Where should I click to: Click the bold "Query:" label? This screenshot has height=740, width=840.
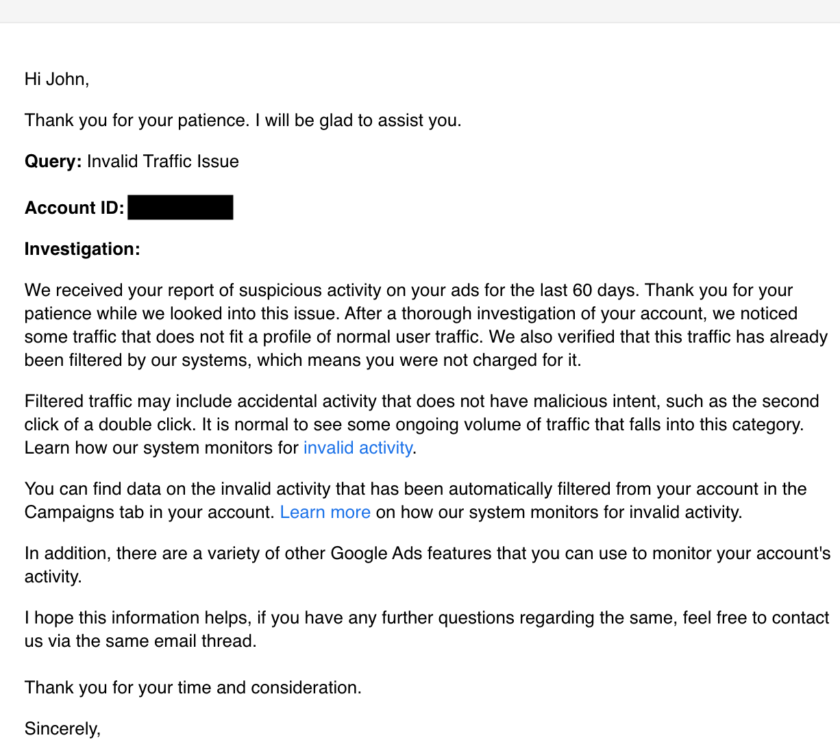tap(53, 161)
